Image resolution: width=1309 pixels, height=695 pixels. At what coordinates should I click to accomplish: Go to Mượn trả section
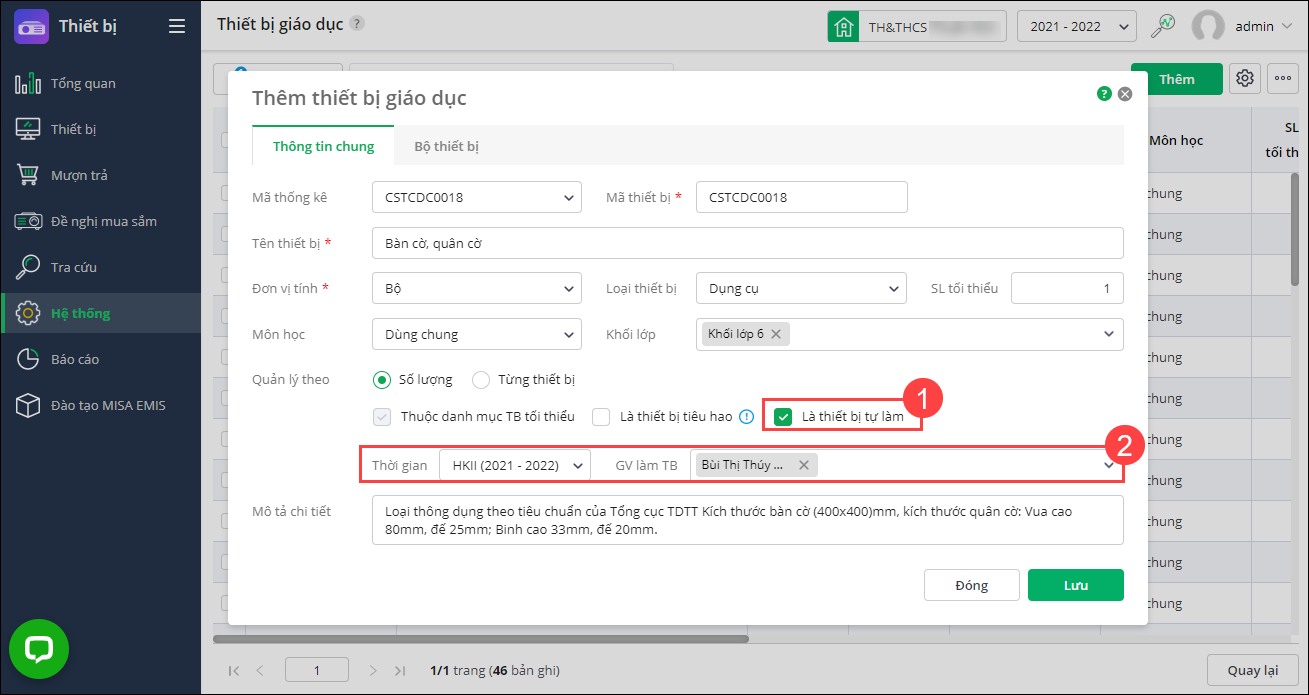[100, 175]
